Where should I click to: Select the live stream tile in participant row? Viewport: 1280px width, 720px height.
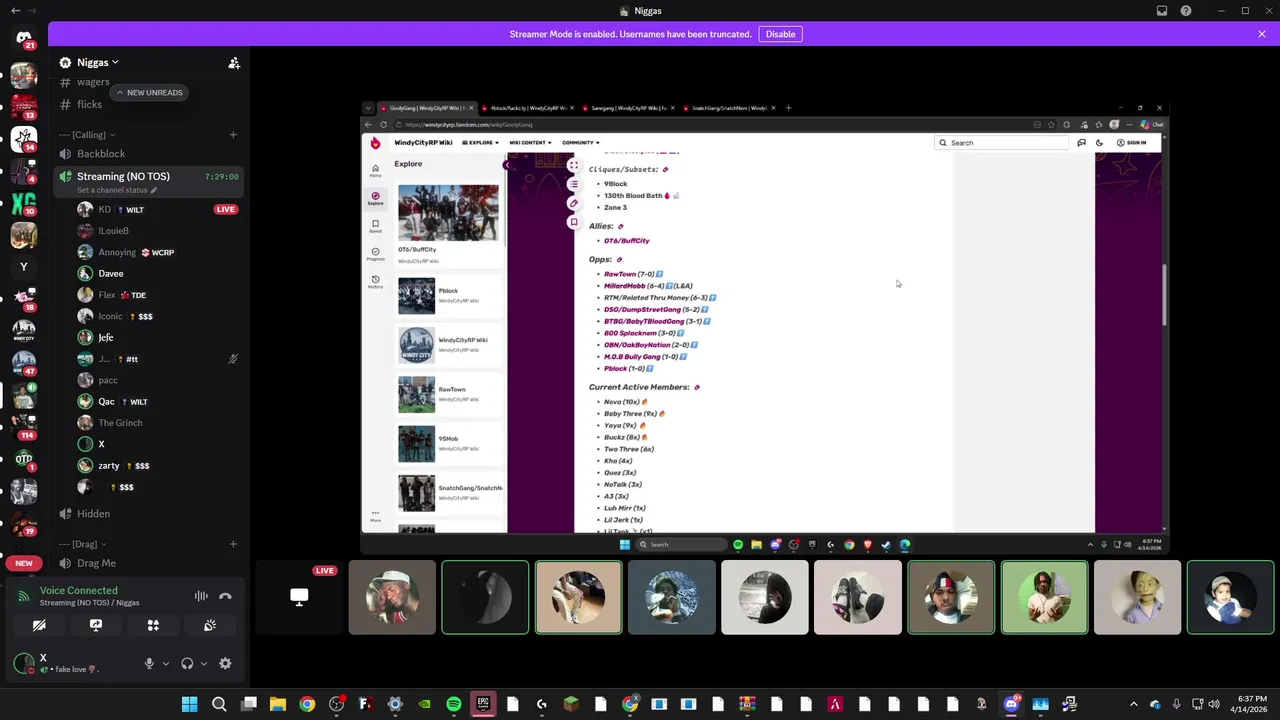tap(299, 597)
